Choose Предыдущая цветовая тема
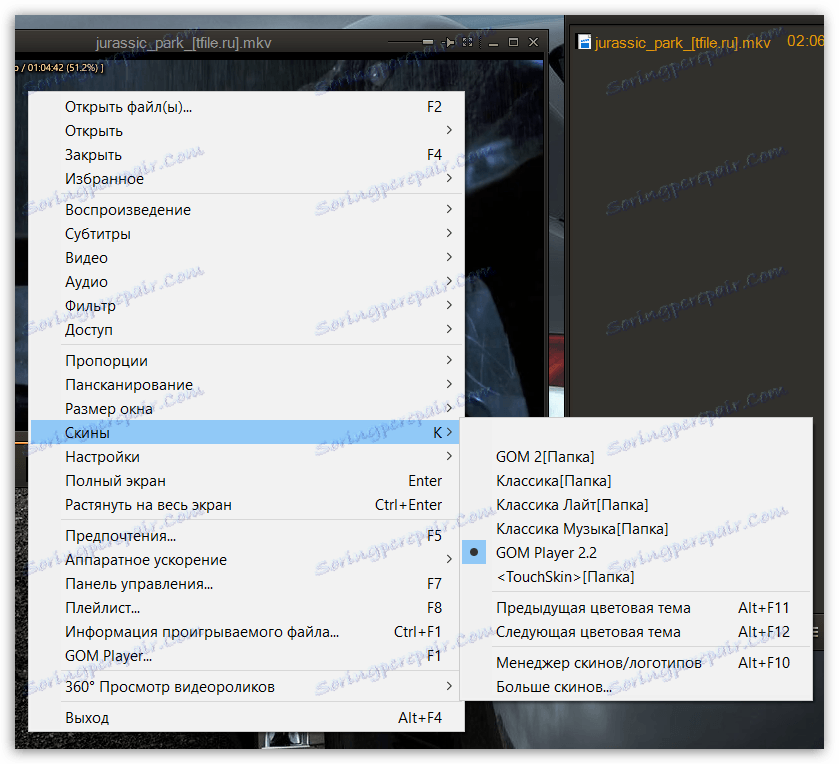The width and height of the screenshot is (839, 764). pos(636,608)
